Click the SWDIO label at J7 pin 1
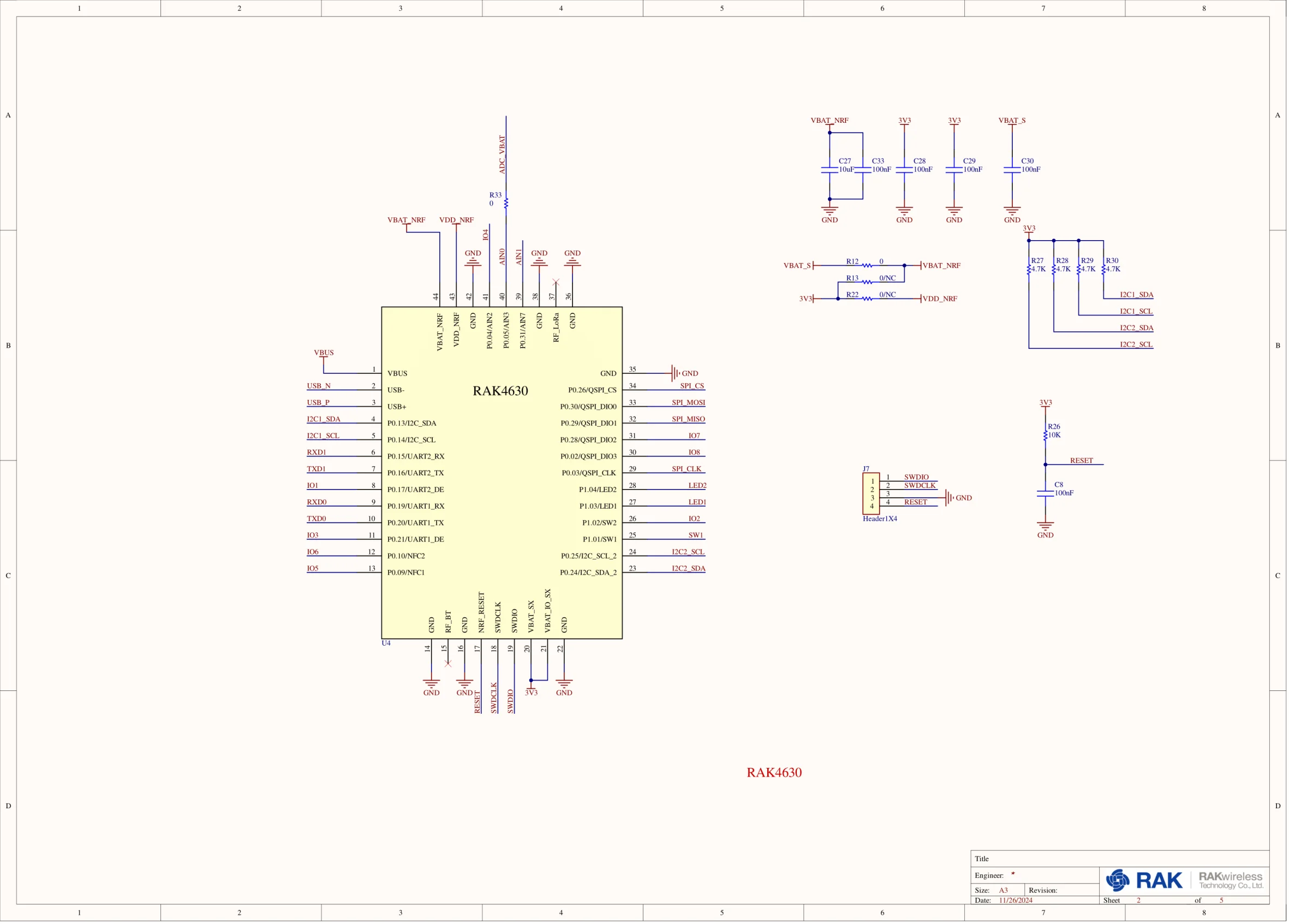1289x924 pixels. point(916,478)
